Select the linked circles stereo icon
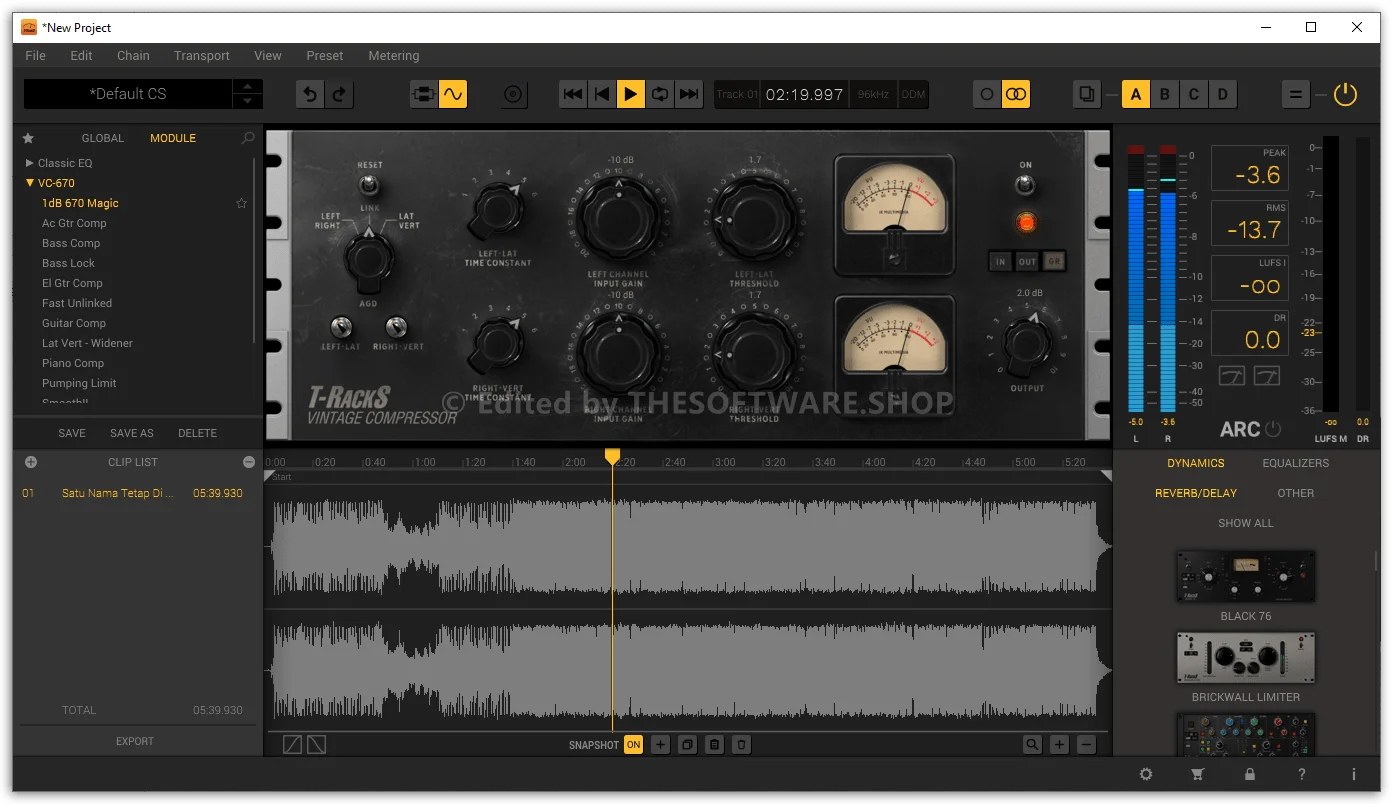This screenshot has width=1393, height=804. (1016, 94)
